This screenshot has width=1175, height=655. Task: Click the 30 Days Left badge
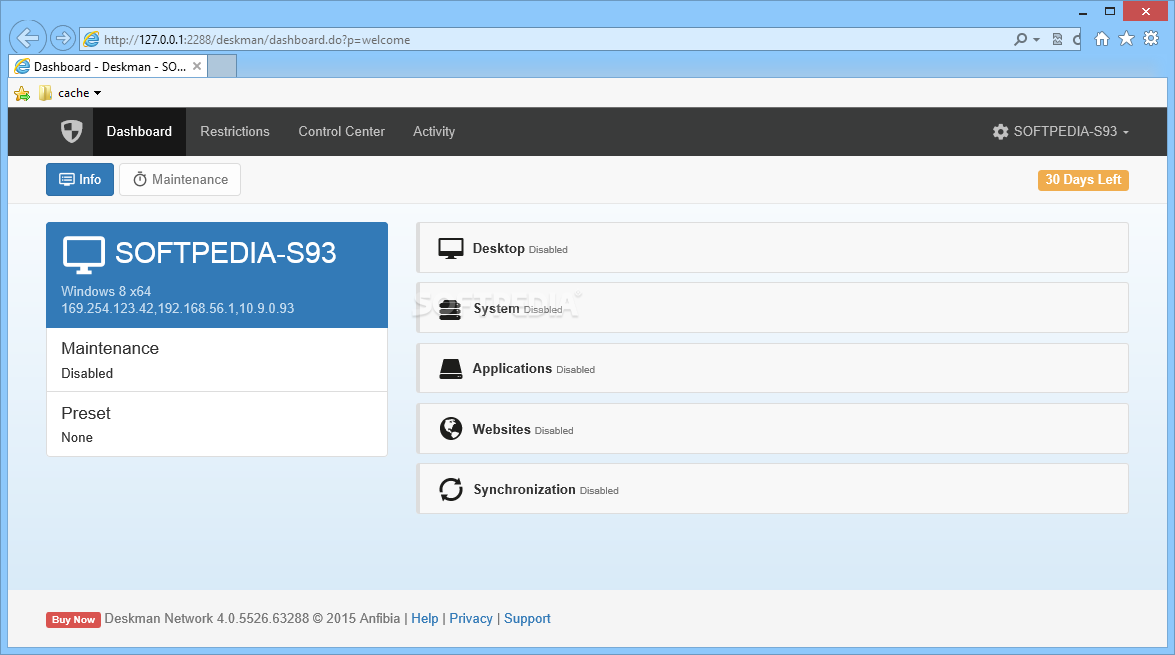click(1083, 180)
